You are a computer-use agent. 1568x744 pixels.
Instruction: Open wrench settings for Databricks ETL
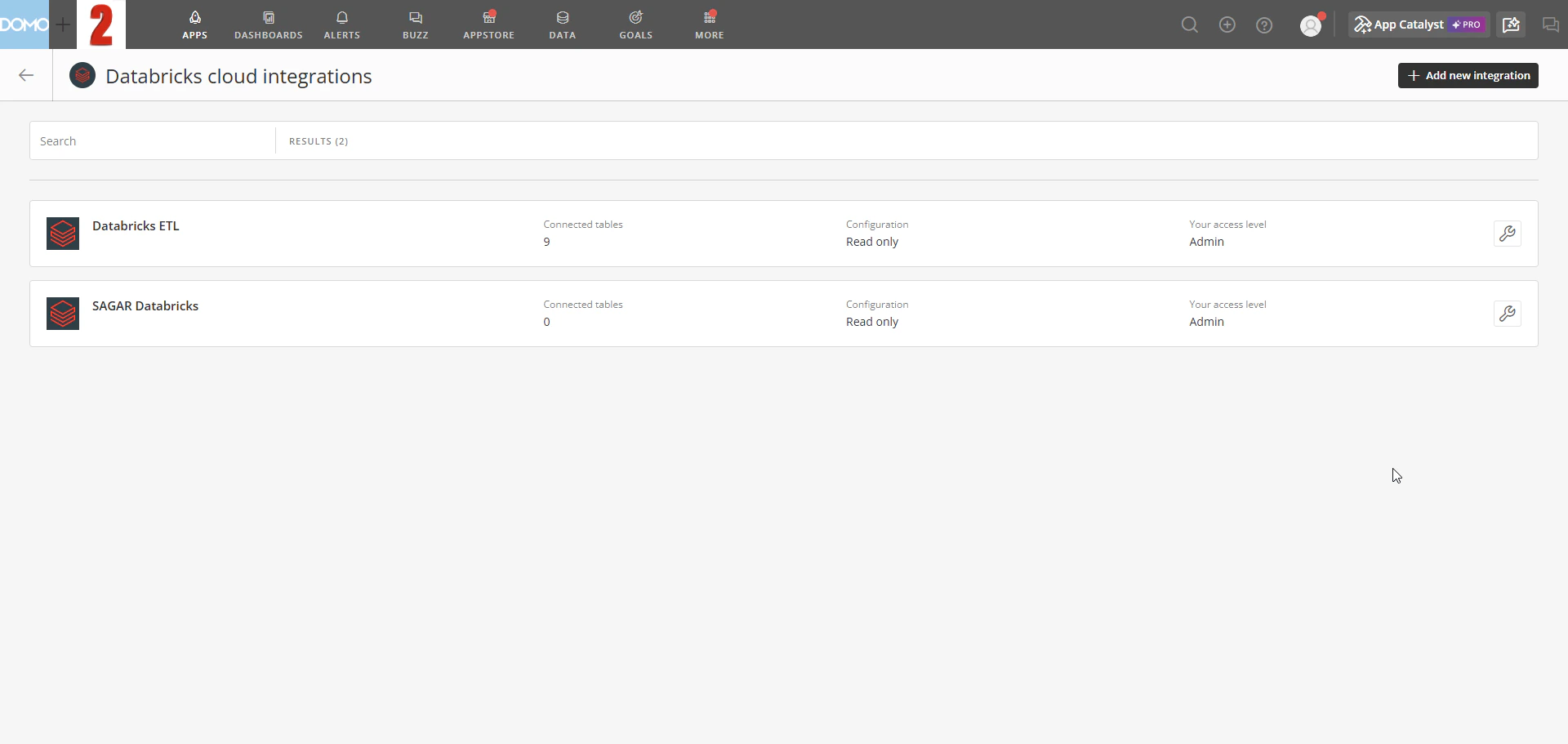1507,234
